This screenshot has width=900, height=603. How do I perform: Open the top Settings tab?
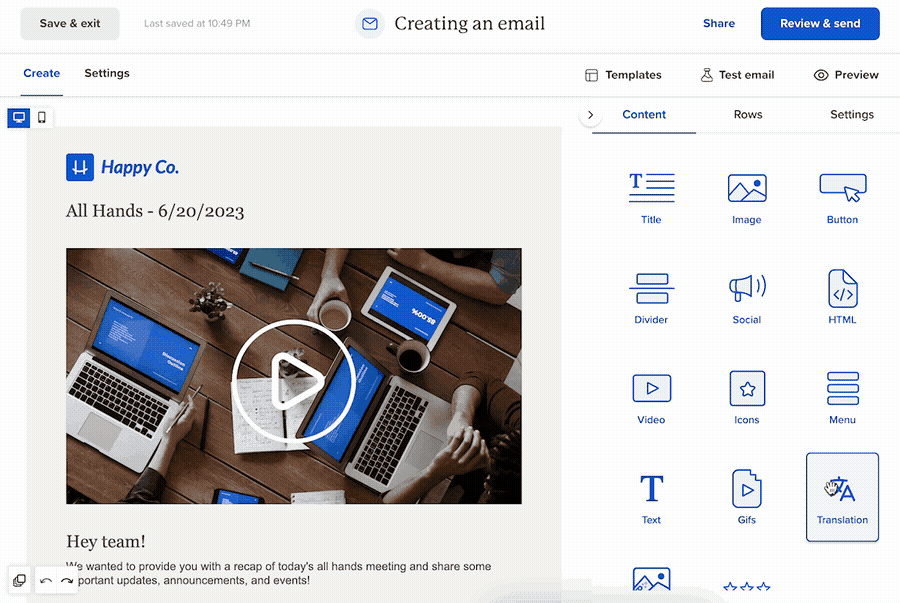pyautogui.click(x=107, y=73)
